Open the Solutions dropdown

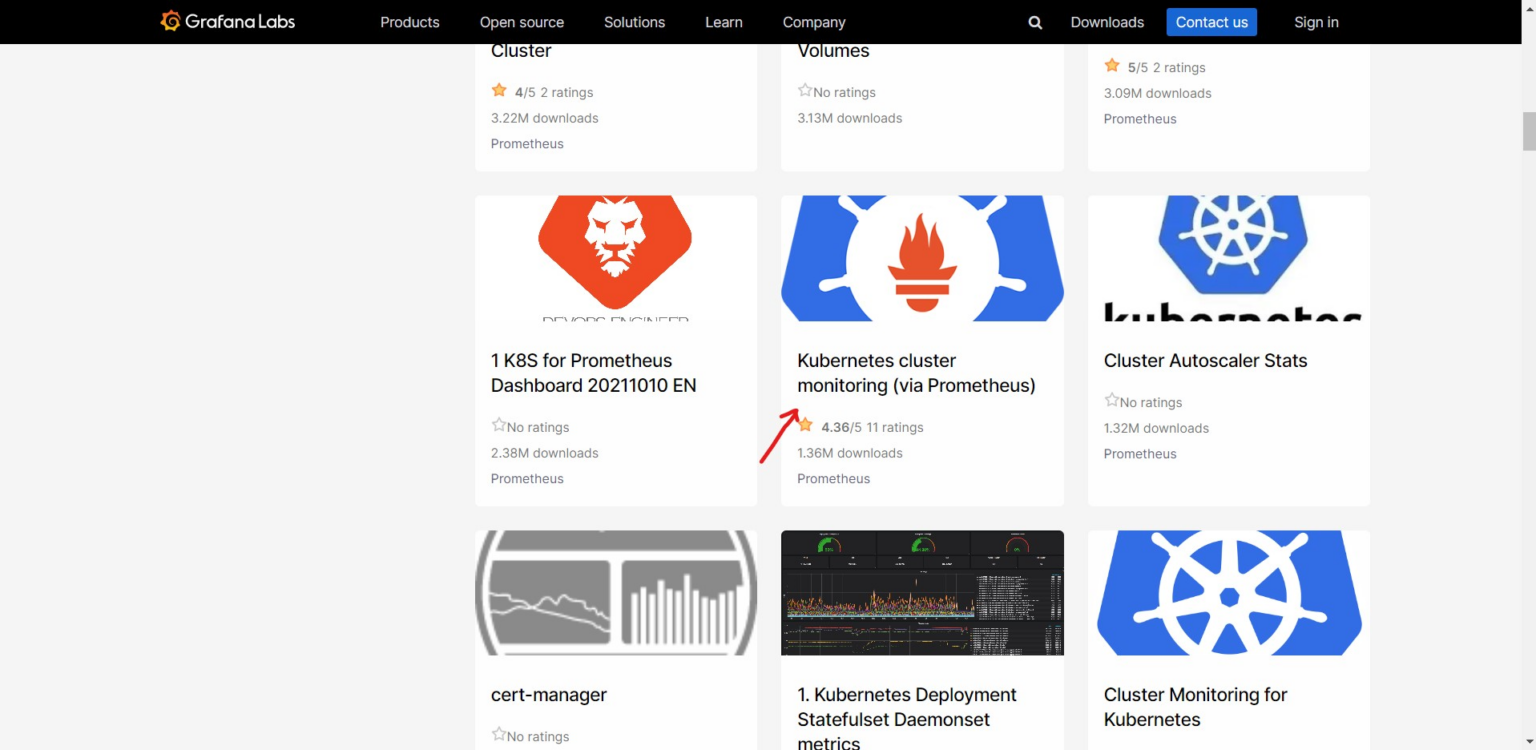click(x=634, y=21)
